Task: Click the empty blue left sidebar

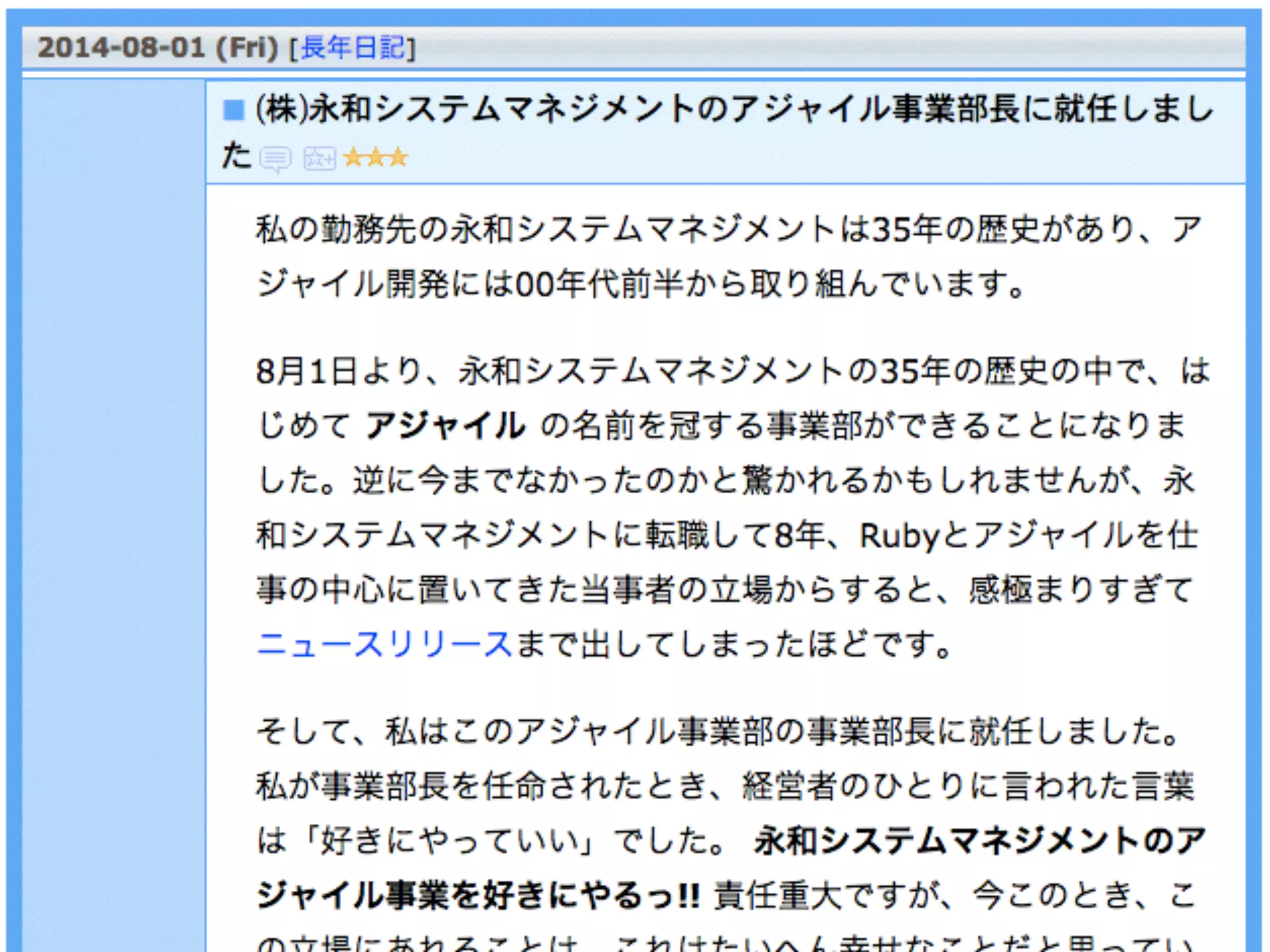Action: [x=113, y=496]
